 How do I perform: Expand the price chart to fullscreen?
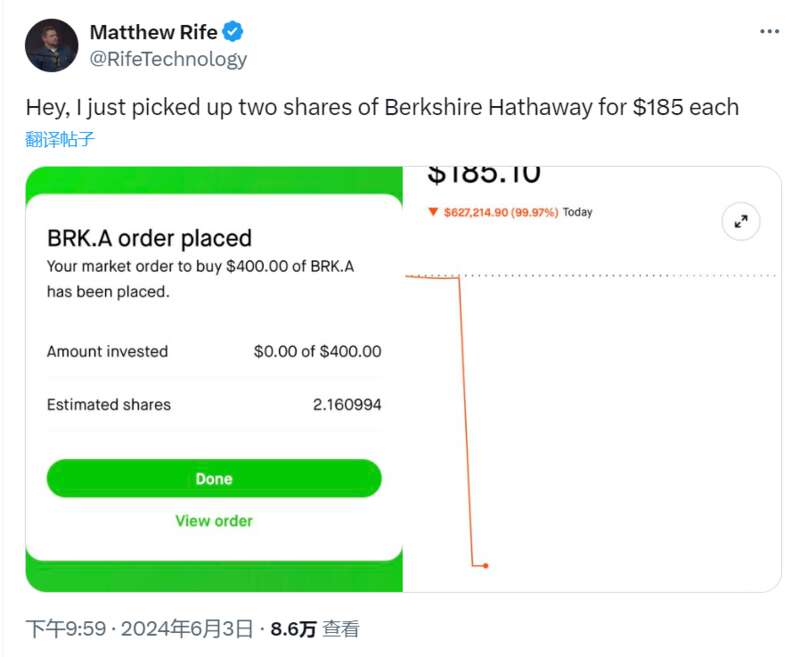(x=741, y=221)
